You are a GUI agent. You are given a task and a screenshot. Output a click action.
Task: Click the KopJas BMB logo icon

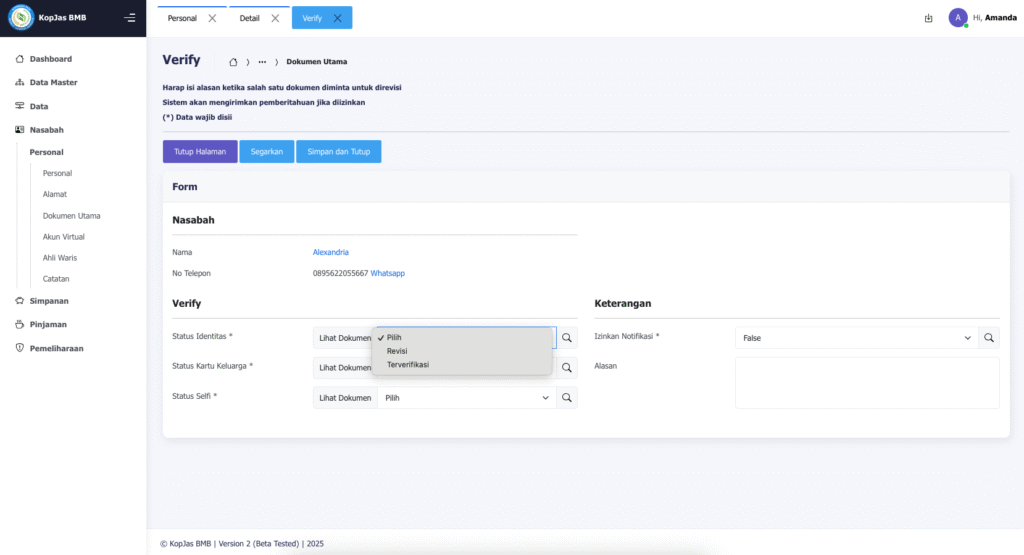point(21,18)
